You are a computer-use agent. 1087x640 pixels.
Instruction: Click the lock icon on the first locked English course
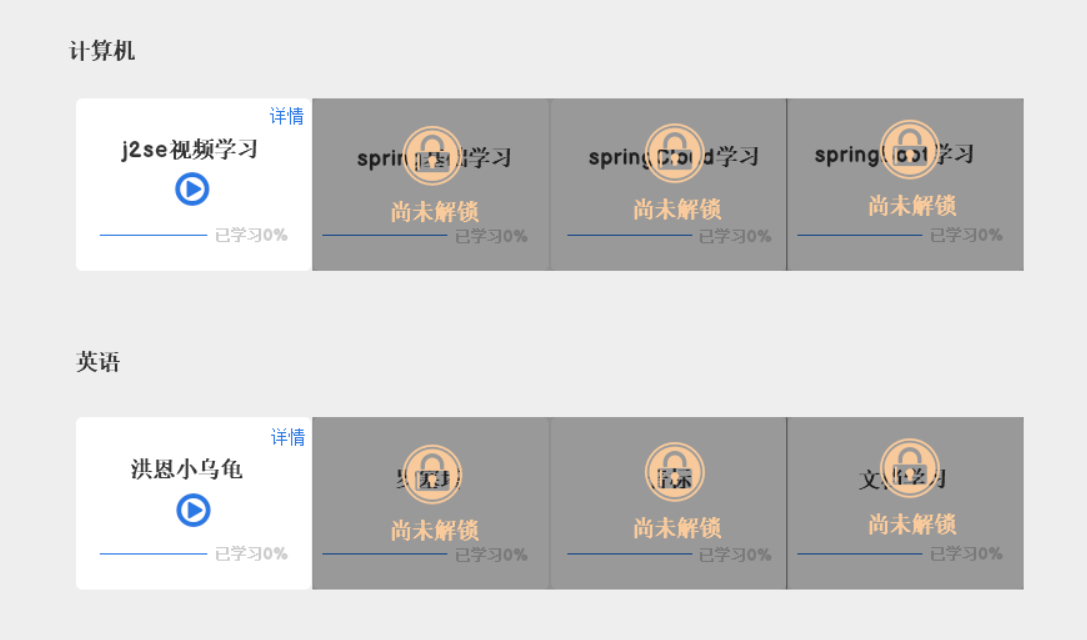coord(433,474)
